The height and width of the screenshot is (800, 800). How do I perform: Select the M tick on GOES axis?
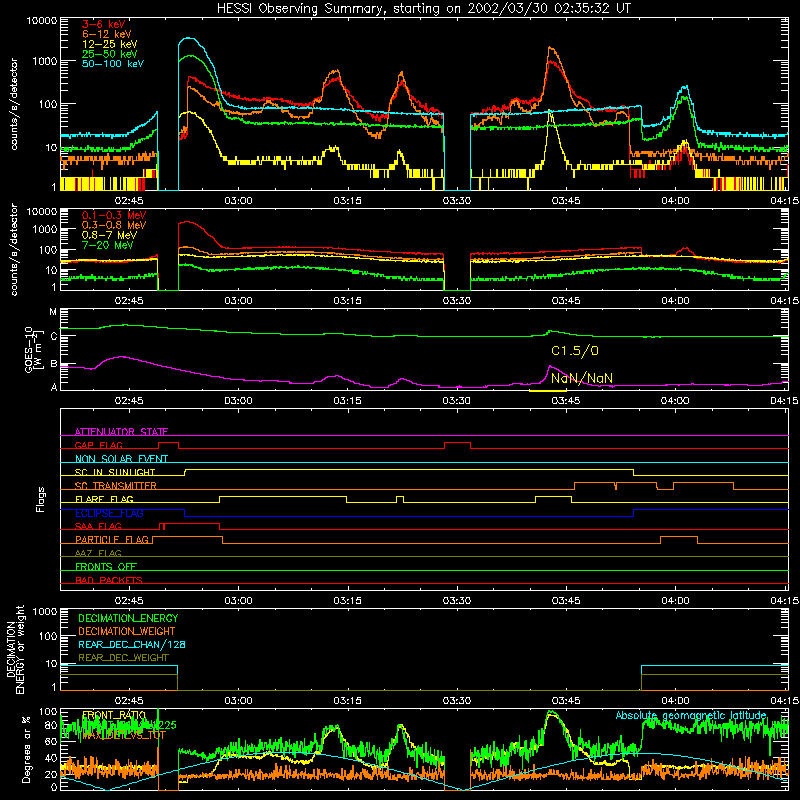tap(53, 312)
